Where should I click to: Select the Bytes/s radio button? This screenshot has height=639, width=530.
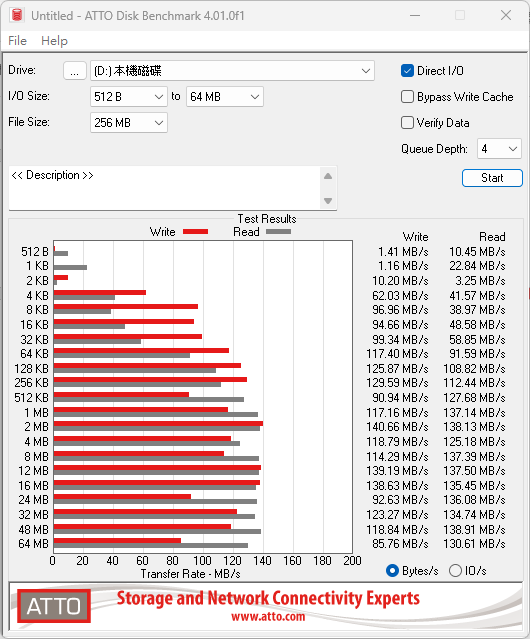point(392,571)
